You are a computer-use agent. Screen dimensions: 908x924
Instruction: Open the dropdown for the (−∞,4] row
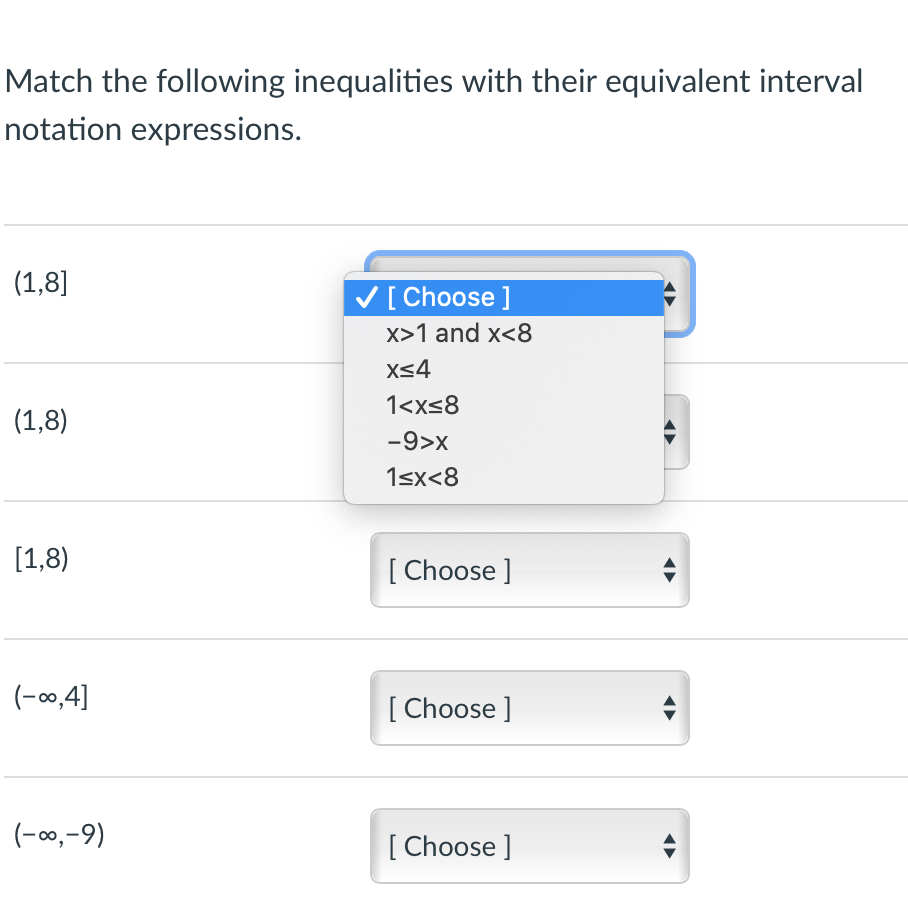click(x=529, y=708)
